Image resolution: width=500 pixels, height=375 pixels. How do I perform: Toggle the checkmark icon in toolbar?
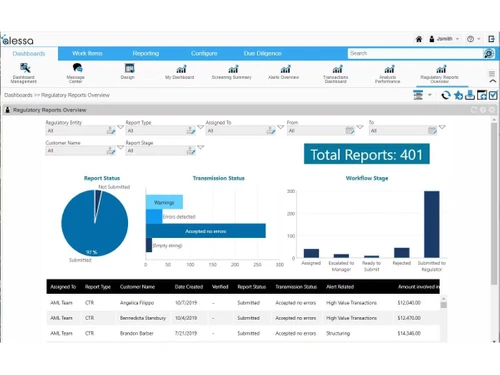pos(493,95)
